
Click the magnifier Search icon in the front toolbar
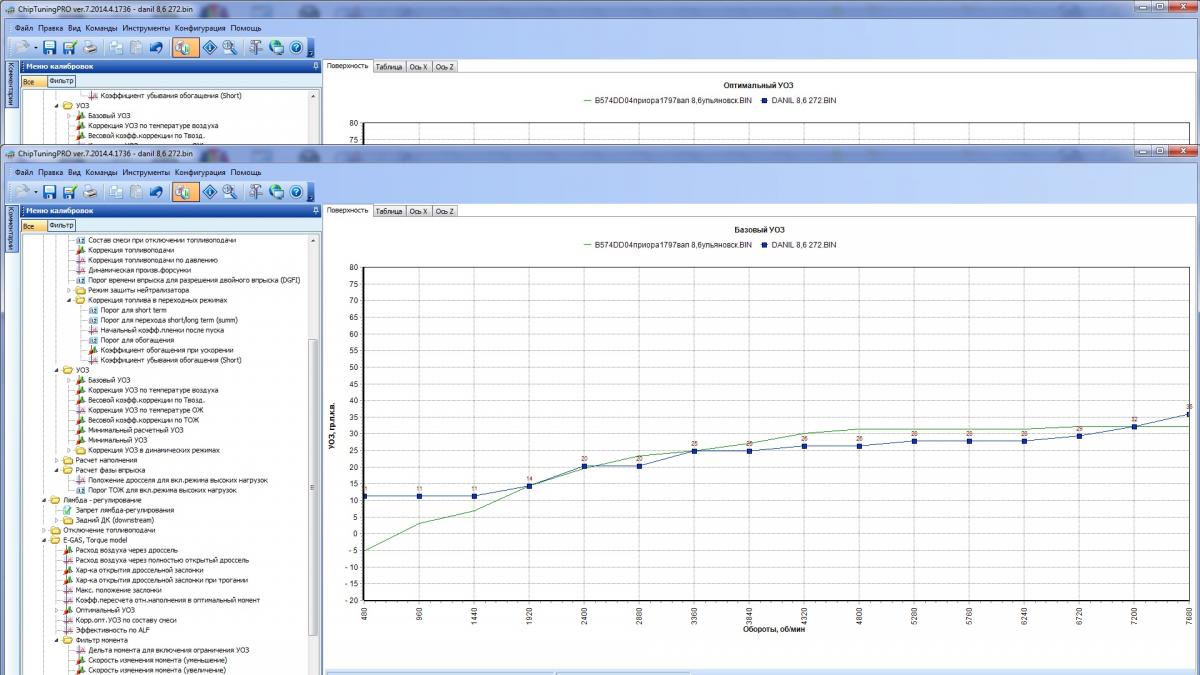coord(230,191)
